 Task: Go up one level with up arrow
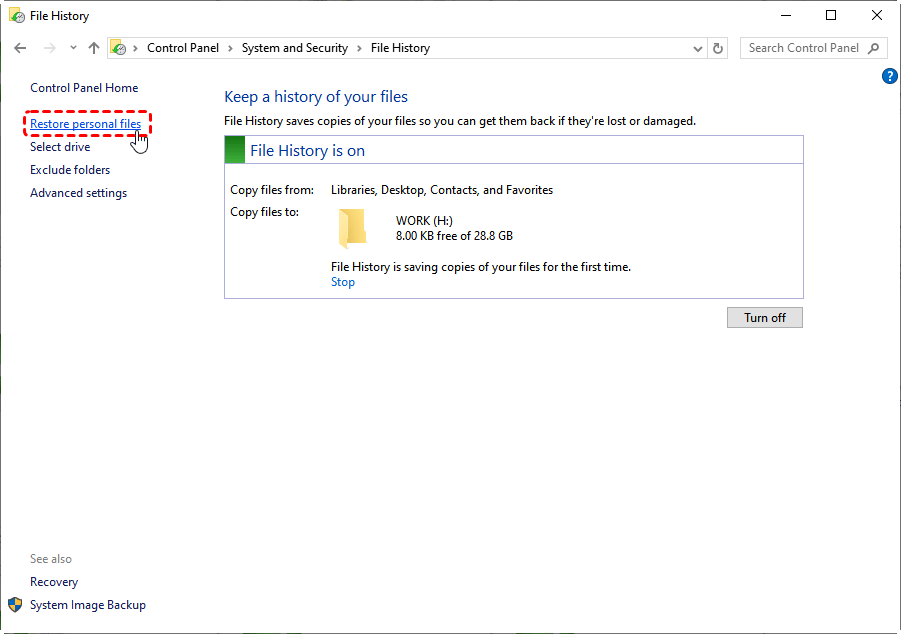[94, 48]
